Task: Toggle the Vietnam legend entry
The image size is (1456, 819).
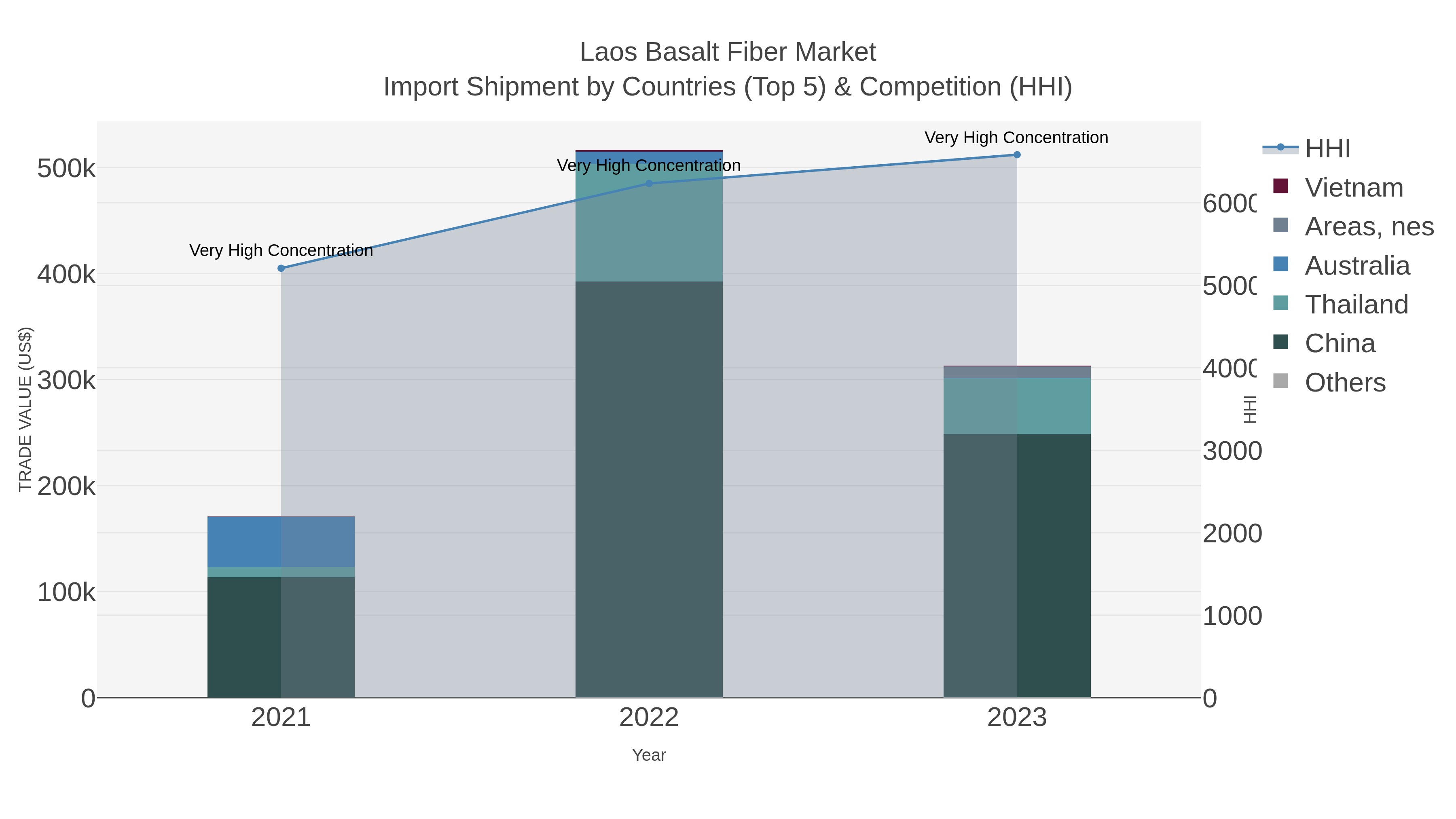Action: pyautogui.click(x=1338, y=187)
